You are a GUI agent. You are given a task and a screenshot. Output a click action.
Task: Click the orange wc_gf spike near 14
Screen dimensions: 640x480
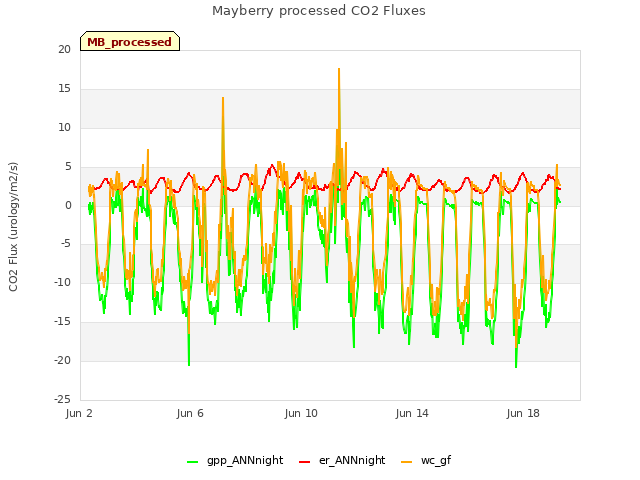pos(223,98)
